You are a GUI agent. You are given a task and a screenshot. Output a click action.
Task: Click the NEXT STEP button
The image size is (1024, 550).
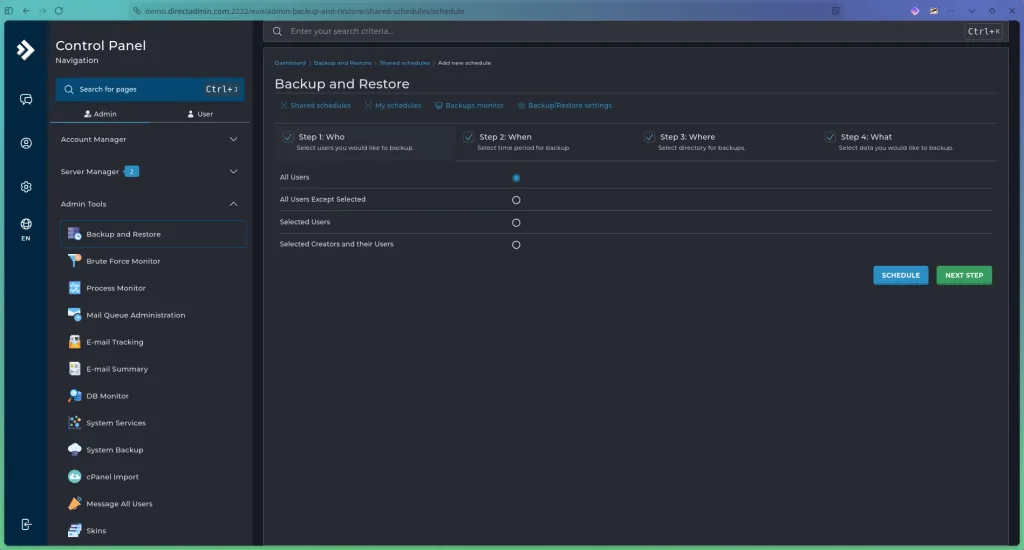coord(964,275)
